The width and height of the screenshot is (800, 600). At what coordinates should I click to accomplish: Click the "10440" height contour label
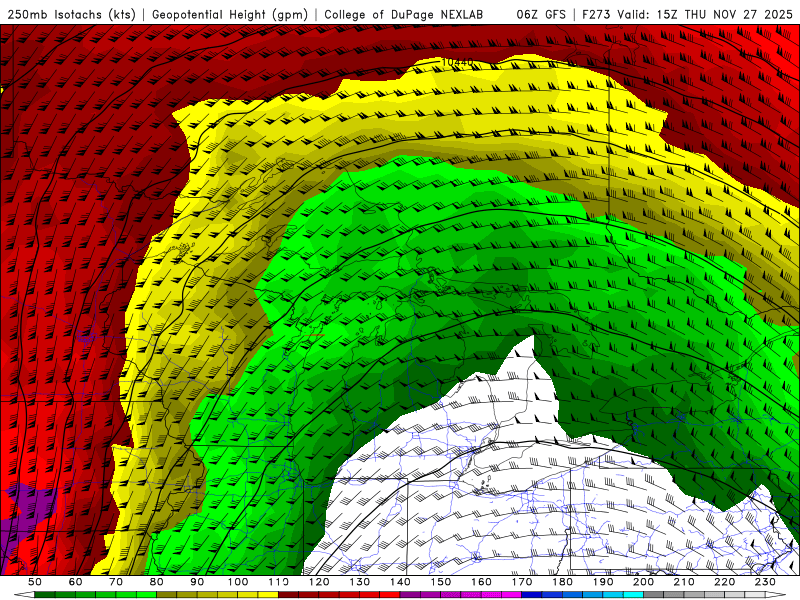coord(458,62)
